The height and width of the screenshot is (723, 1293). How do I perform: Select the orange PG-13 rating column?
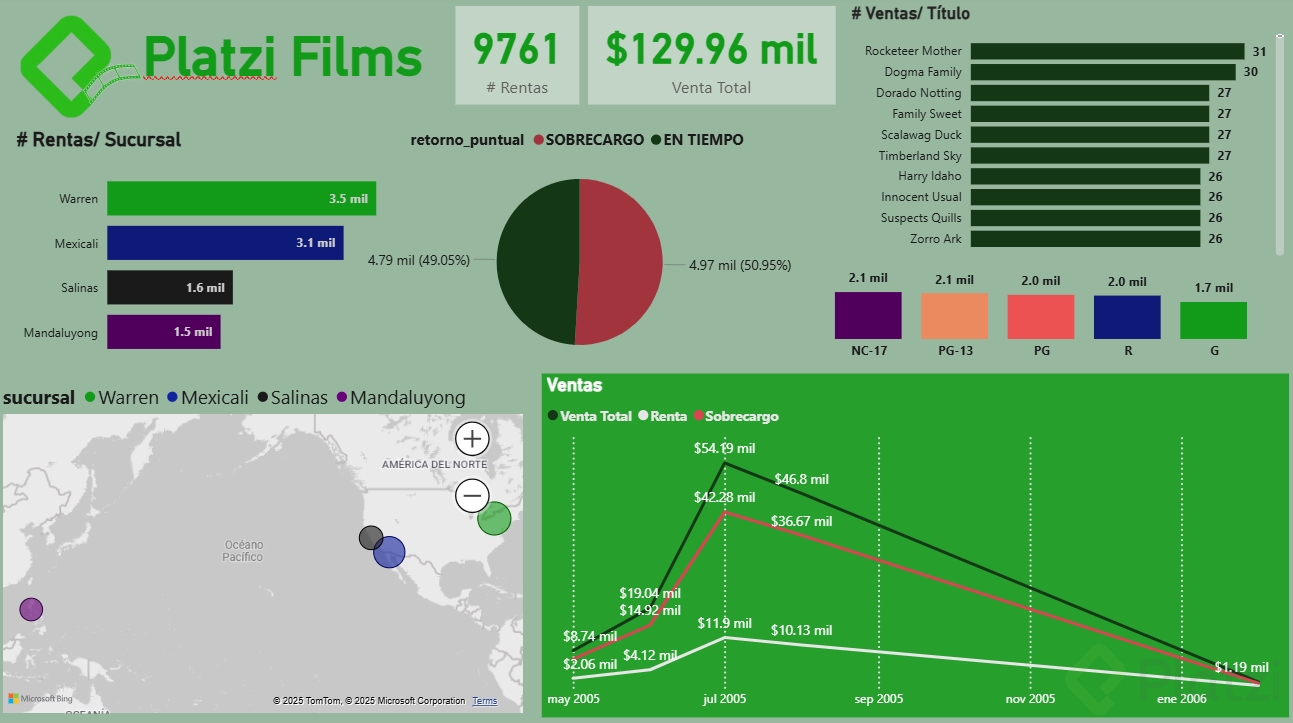coord(954,316)
